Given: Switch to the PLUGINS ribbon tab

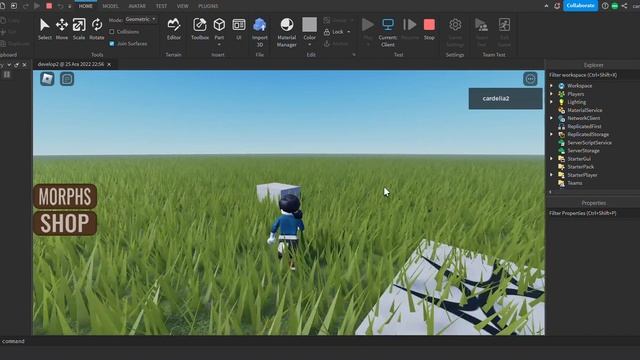Looking at the screenshot, I should point(208,6).
